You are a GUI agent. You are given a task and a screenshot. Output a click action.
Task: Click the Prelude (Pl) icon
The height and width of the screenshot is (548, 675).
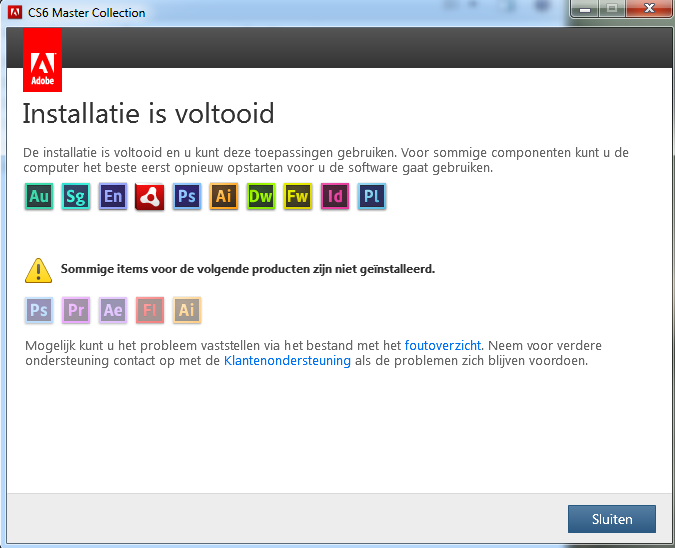coord(372,196)
